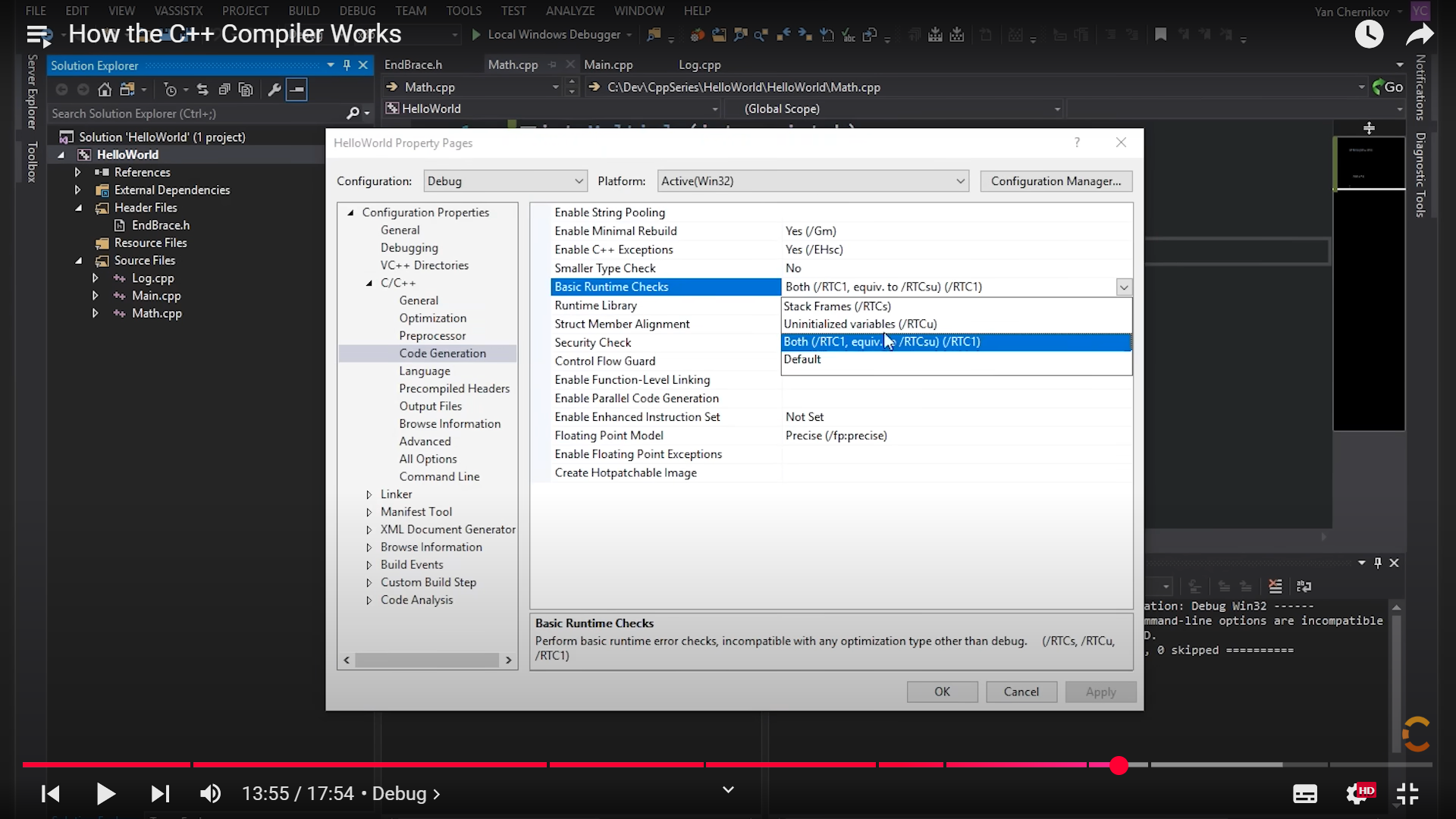Toggle subtitles with the captions icon
The height and width of the screenshot is (819, 1456).
click(1304, 794)
